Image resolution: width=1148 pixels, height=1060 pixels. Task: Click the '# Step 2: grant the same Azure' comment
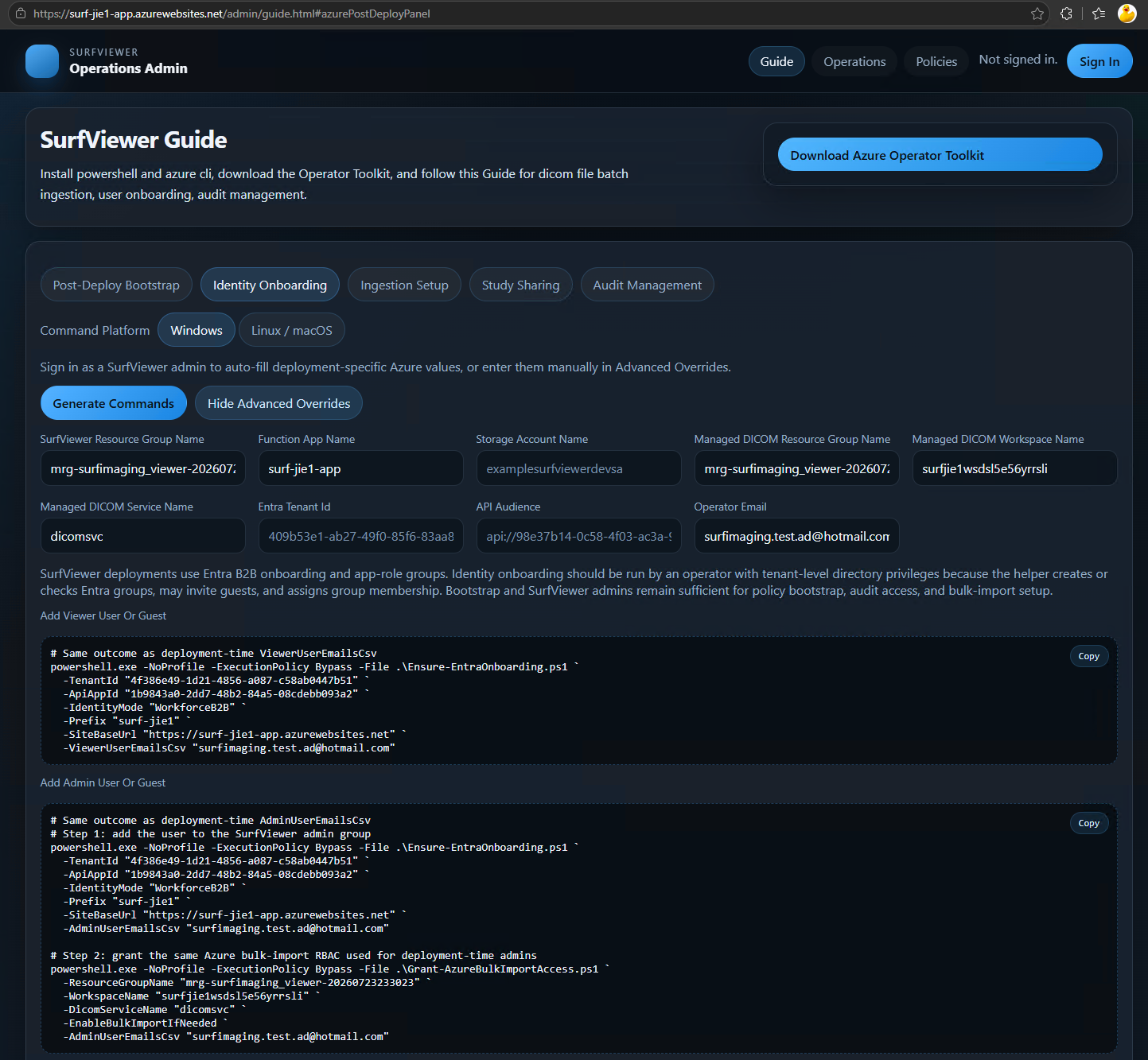pyautogui.click(x=294, y=955)
